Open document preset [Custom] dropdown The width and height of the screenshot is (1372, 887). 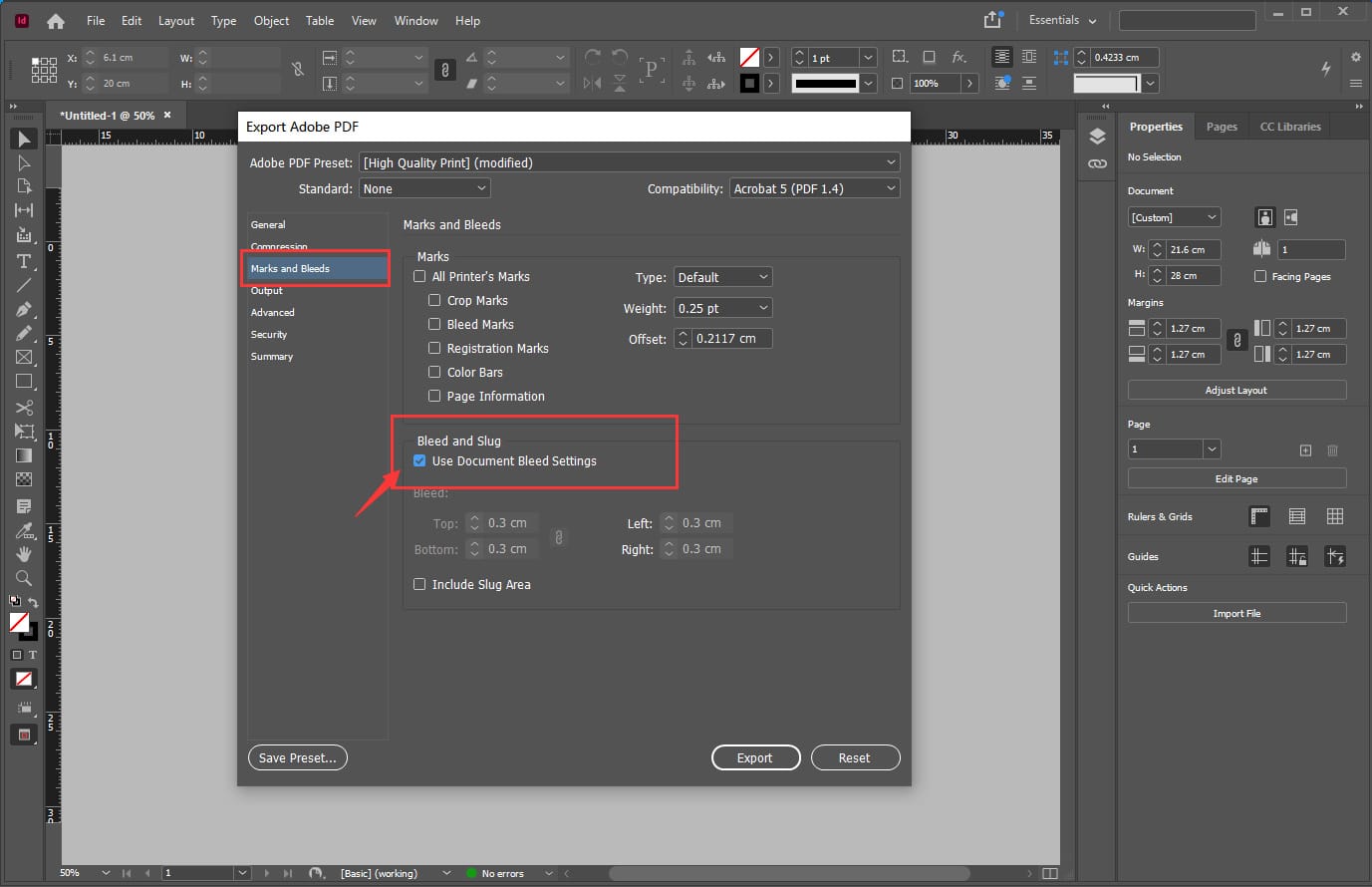pyautogui.click(x=1174, y=217)
